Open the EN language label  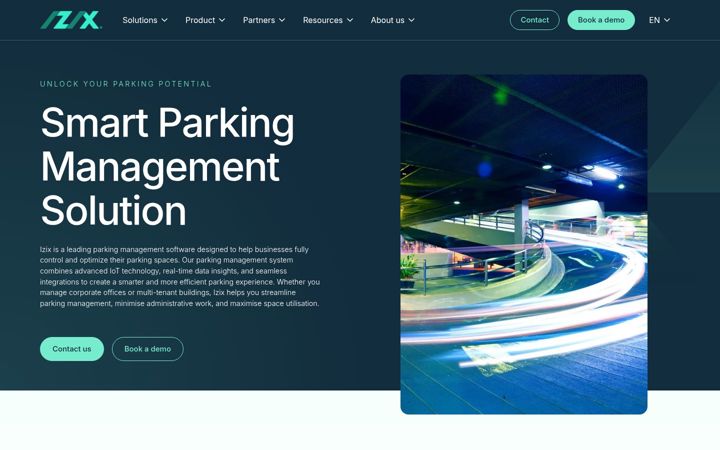point(654,20)
